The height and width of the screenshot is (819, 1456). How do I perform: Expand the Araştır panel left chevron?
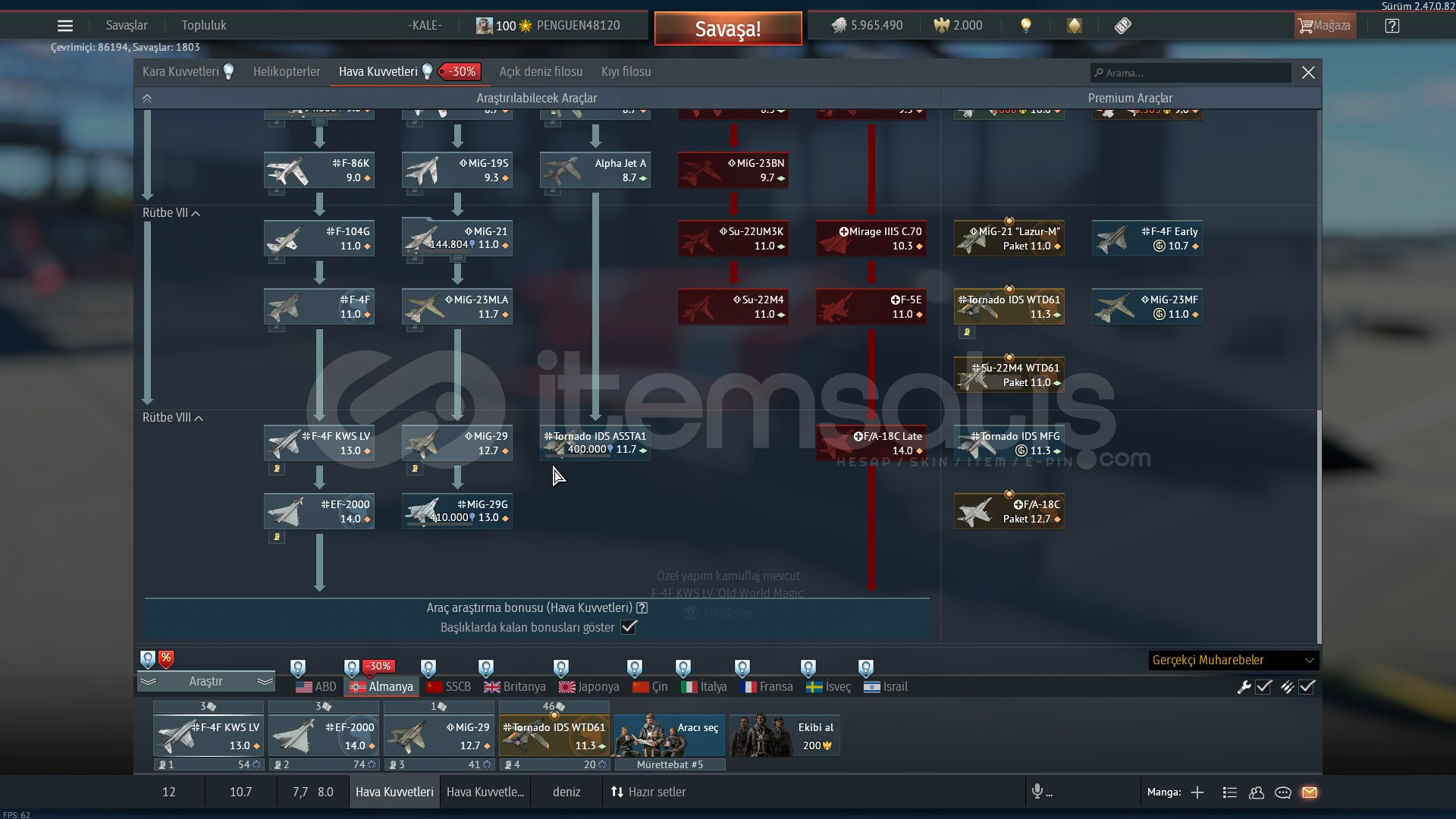(148, 681)
